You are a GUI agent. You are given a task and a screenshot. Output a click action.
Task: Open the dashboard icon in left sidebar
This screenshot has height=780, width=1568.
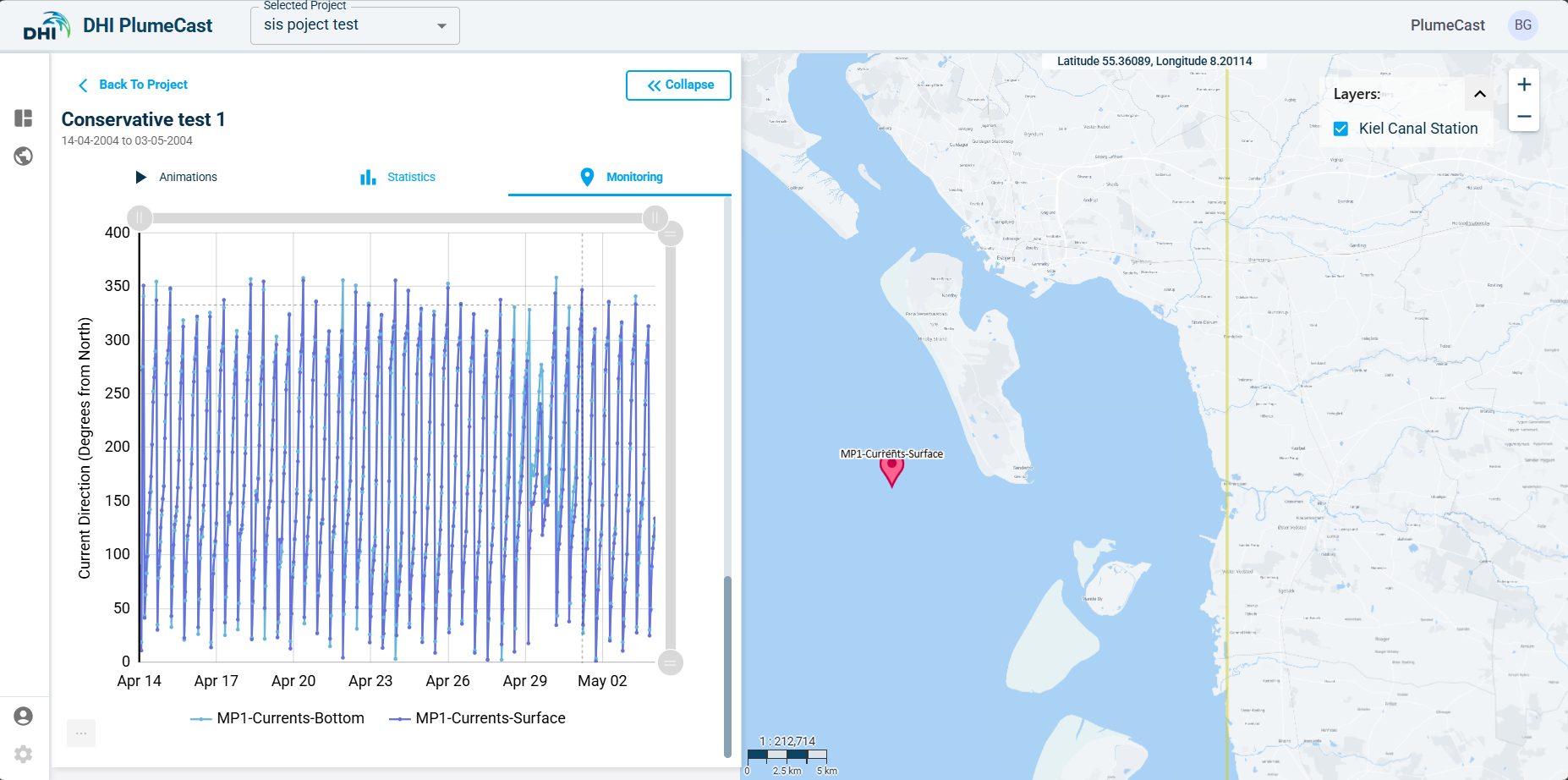[24, 118]
